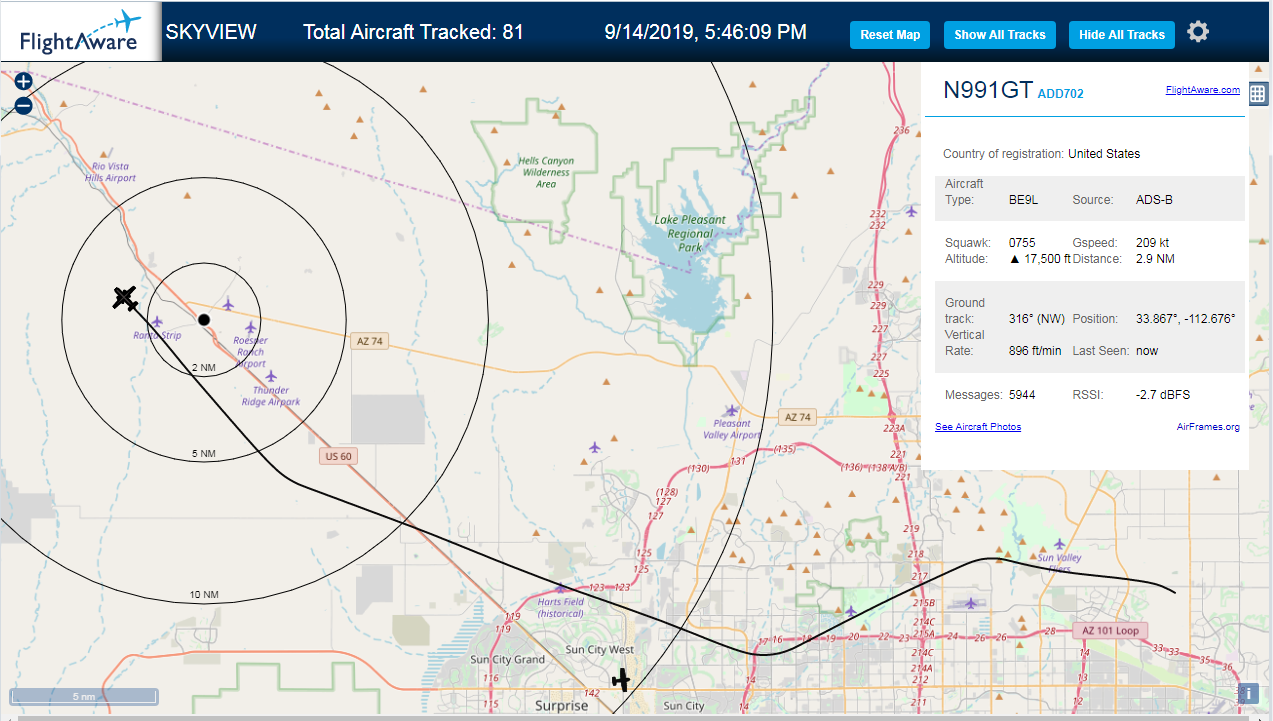Toggle the table grid icon on sidebar
This screenshot has width=1273, height=721.
[x=1258, y=93]
